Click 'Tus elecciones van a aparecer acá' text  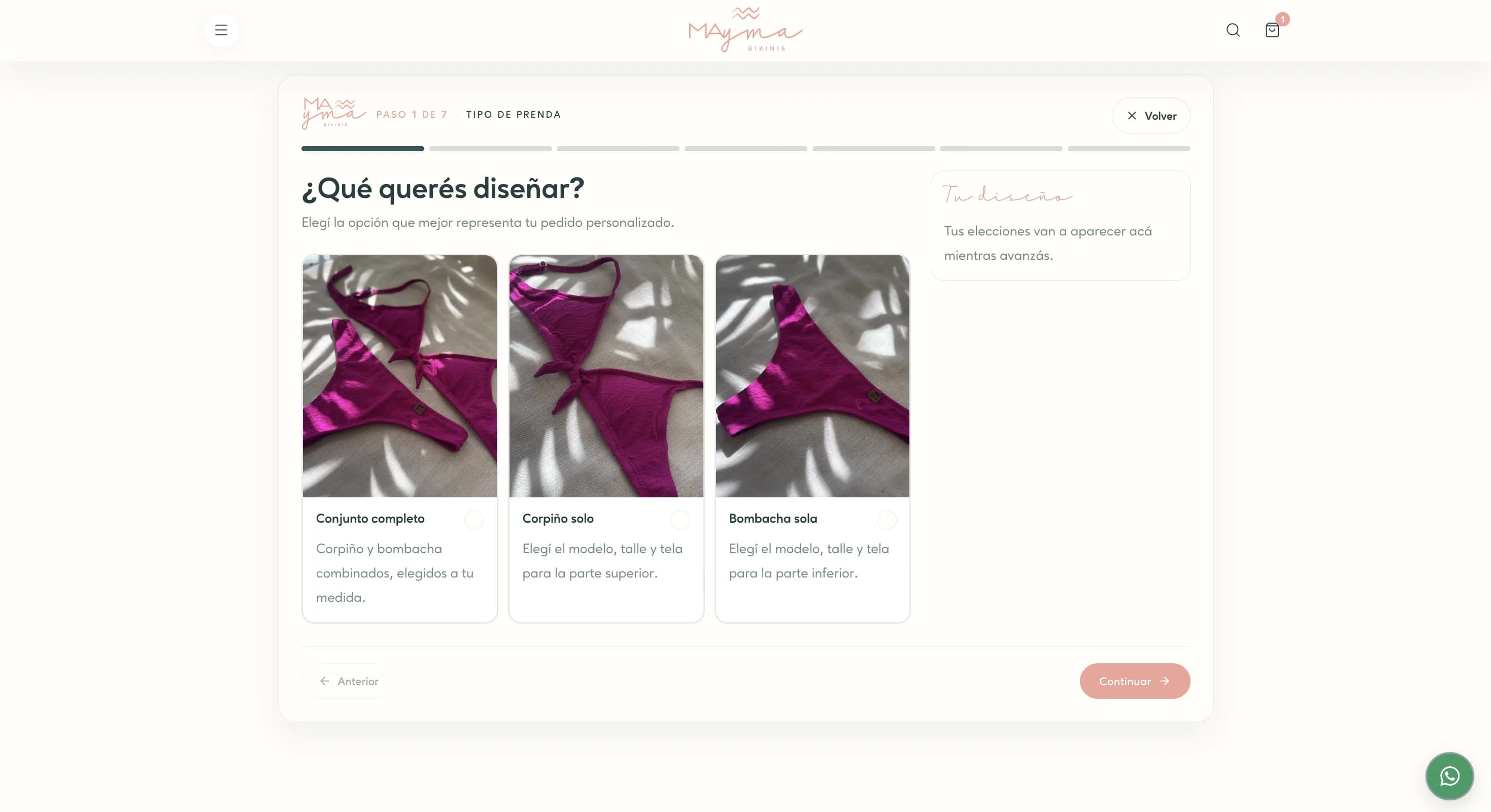click(1047, 231)
